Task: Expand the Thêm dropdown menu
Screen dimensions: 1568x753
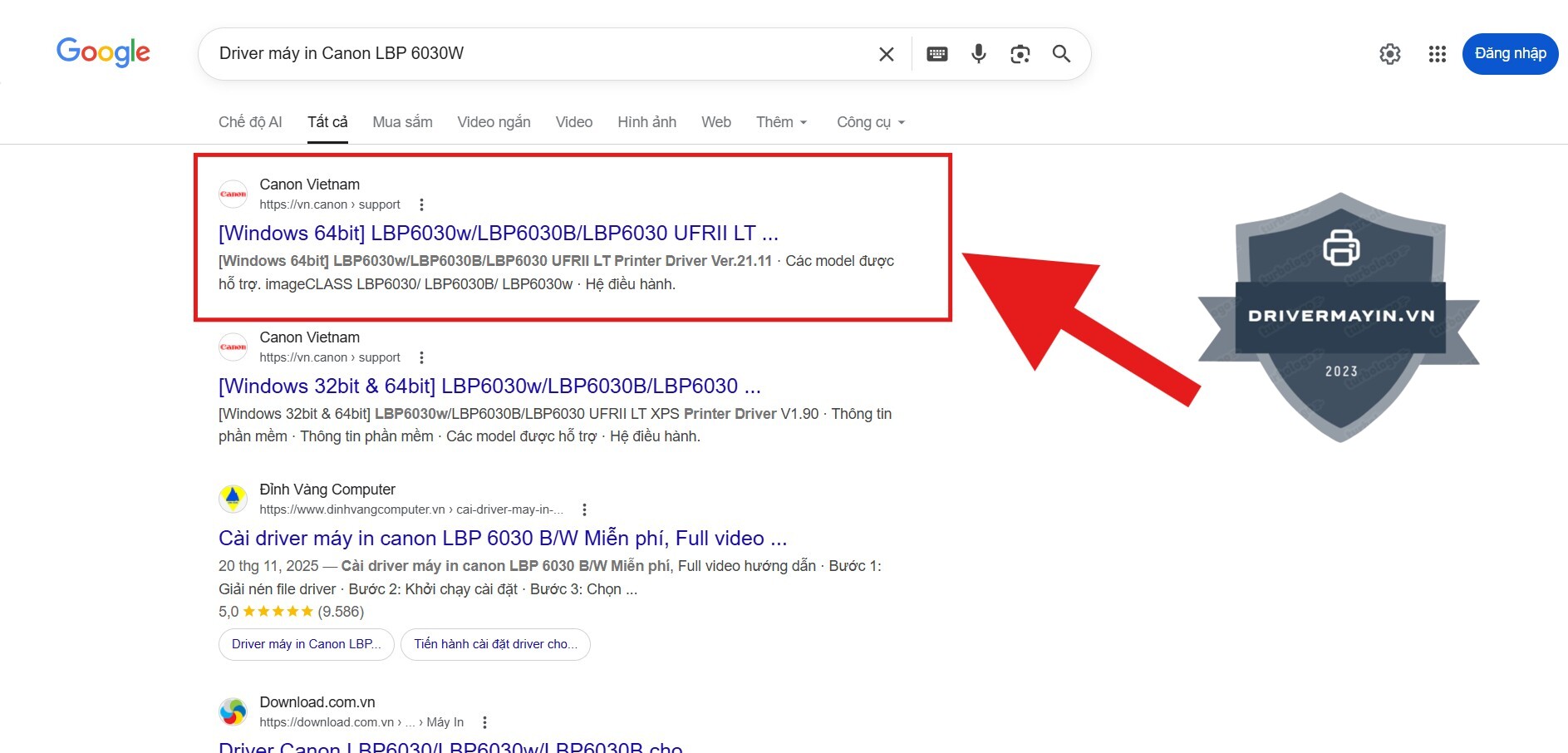Action: pos(781,122)
